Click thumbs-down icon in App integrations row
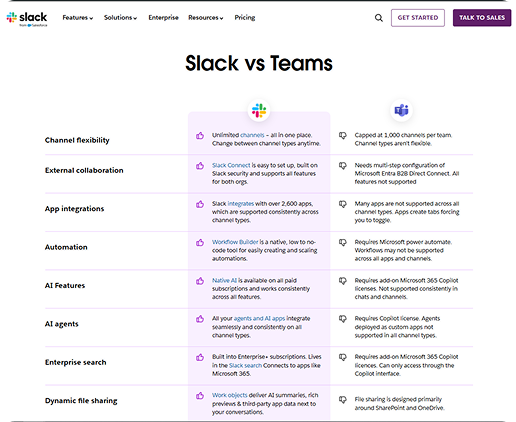Image resolution: width=516 pixels, height=422 pixels. click(343, 204)
